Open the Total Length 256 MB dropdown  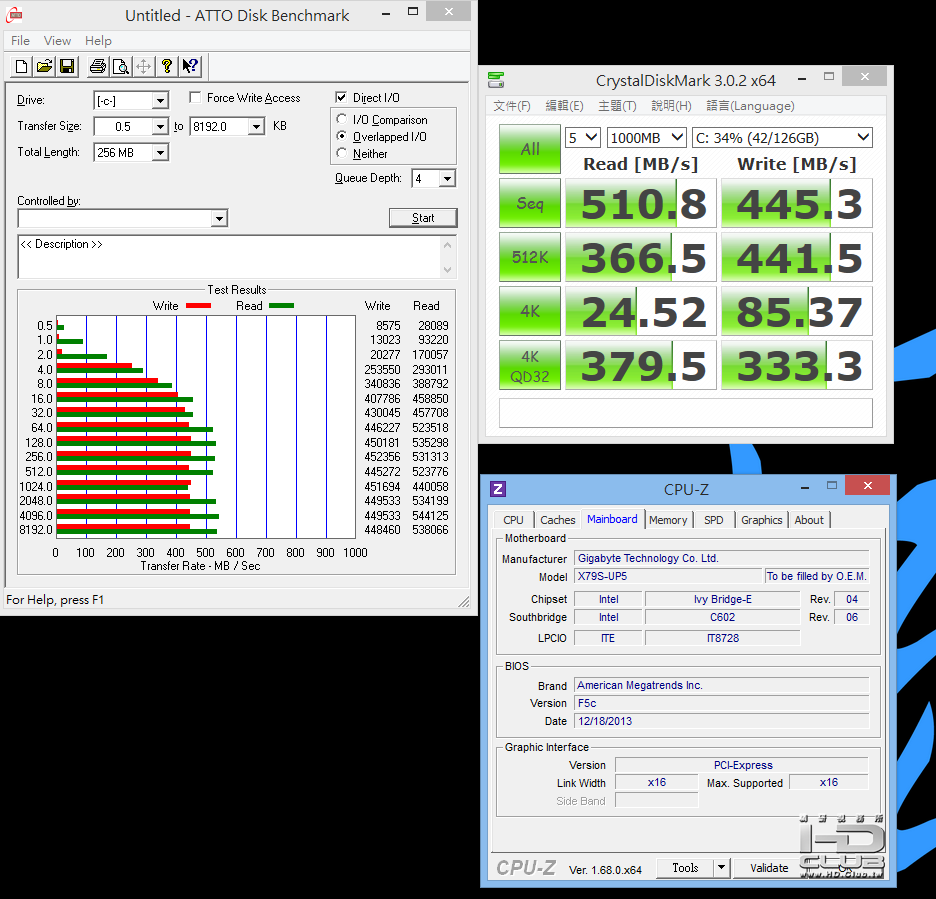pyautogui.click(x=160, y=153)
